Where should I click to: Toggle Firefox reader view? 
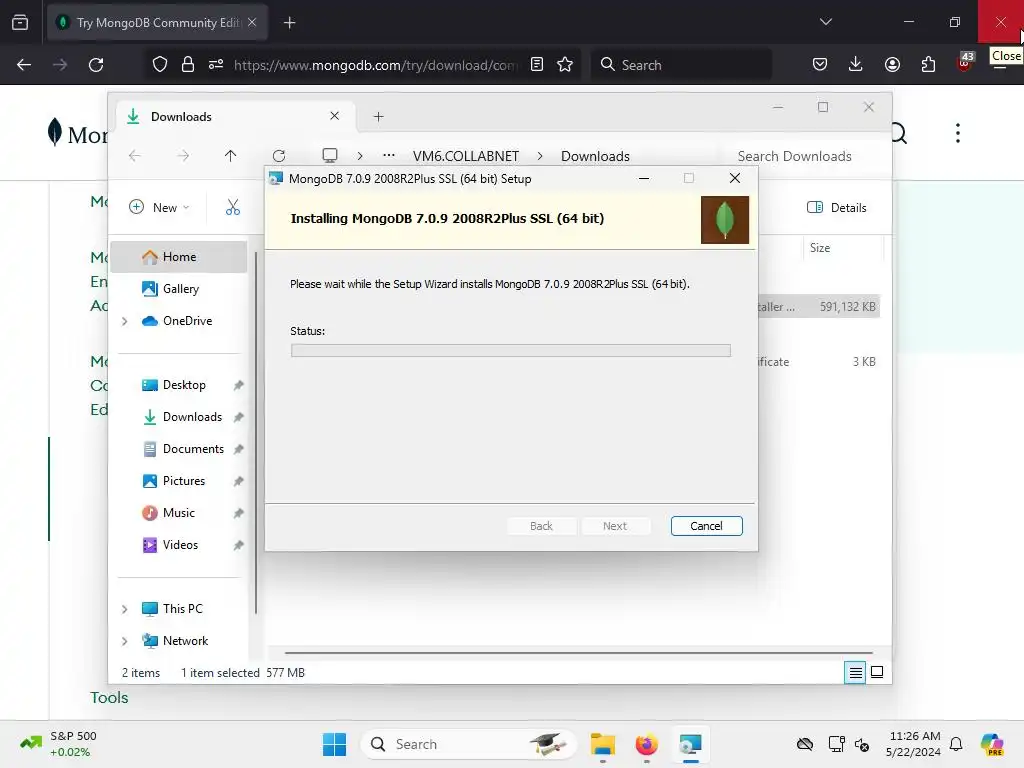click(537, 65)
